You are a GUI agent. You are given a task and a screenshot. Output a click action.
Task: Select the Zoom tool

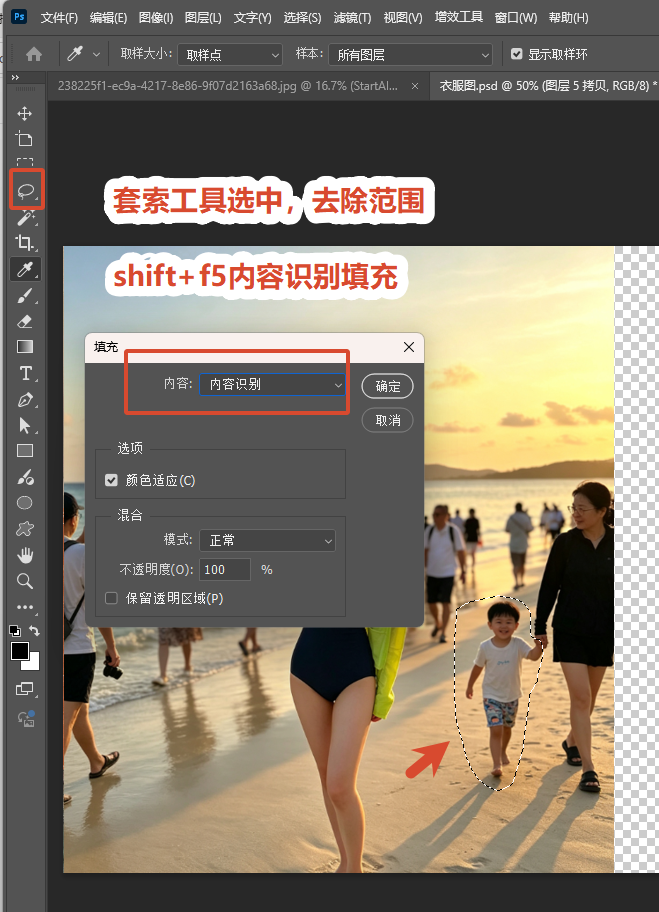[x=24, y=581]
